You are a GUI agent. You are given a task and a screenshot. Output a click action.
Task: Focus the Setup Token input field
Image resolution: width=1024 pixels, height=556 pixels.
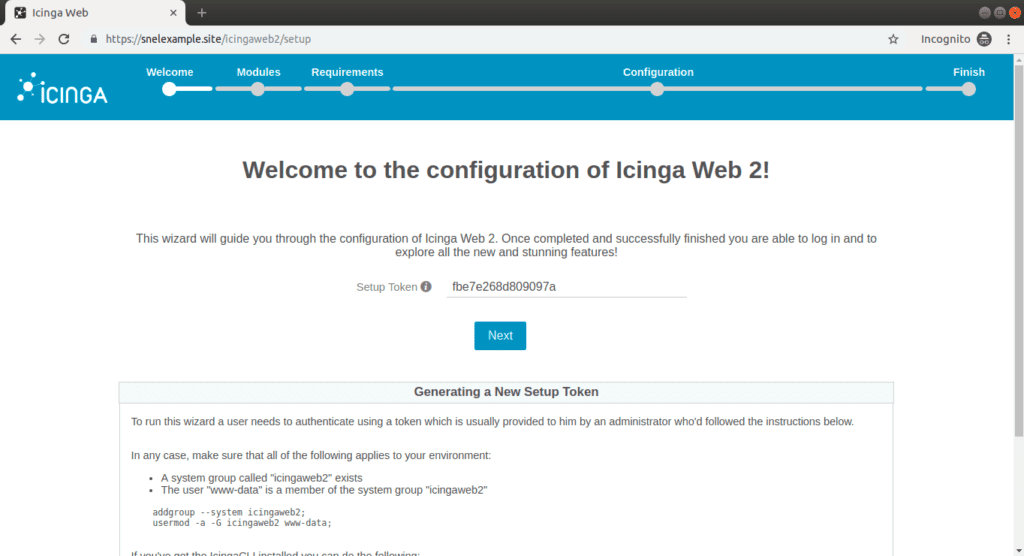(x=565, y=287)
